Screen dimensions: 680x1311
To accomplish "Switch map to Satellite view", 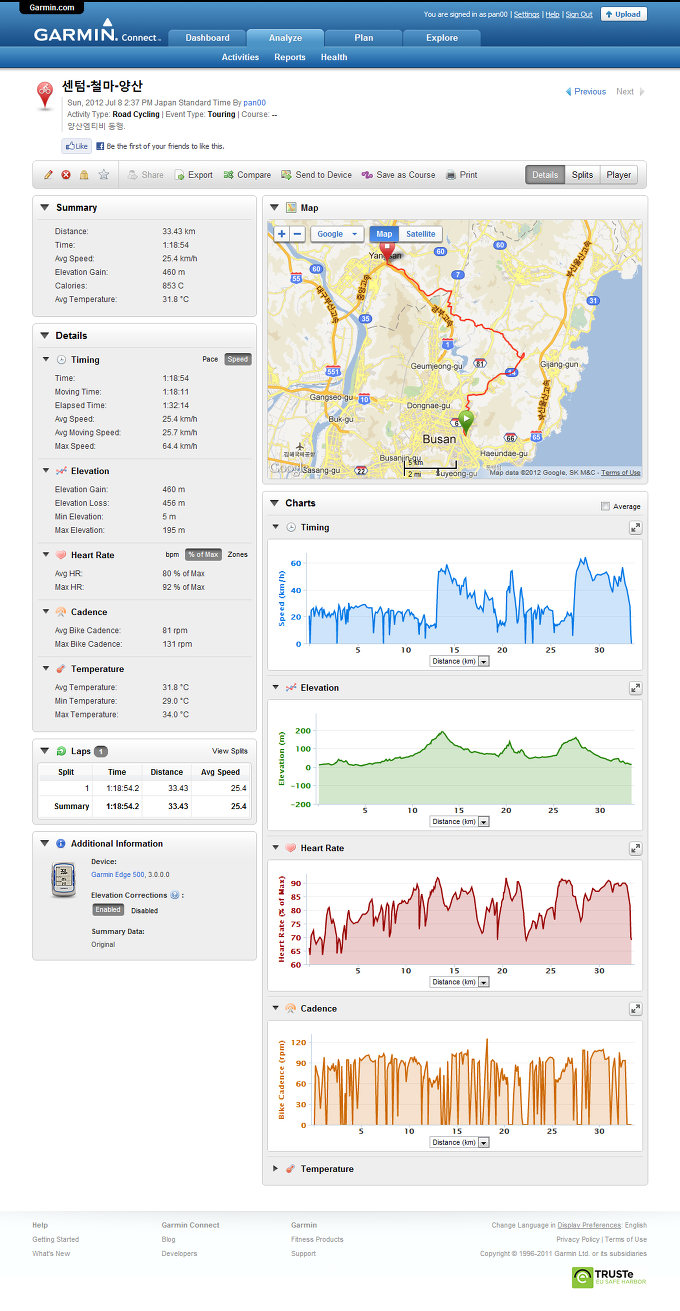I will pos(421,234).
